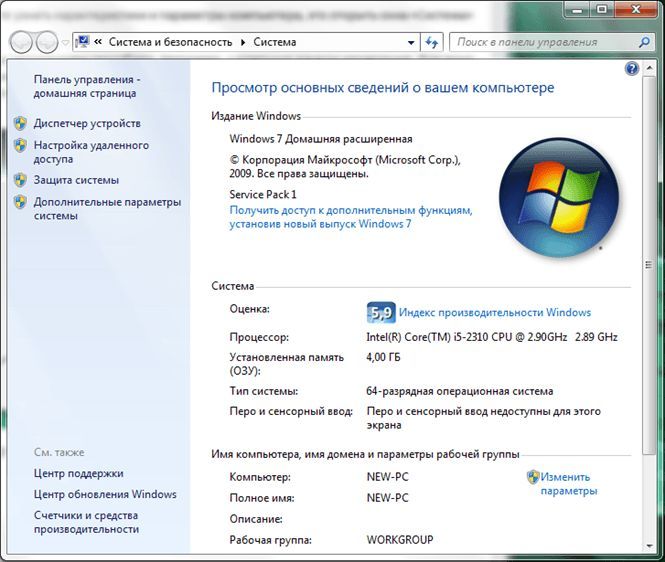Click the shield icon beside Защита системы

[20, 180]
